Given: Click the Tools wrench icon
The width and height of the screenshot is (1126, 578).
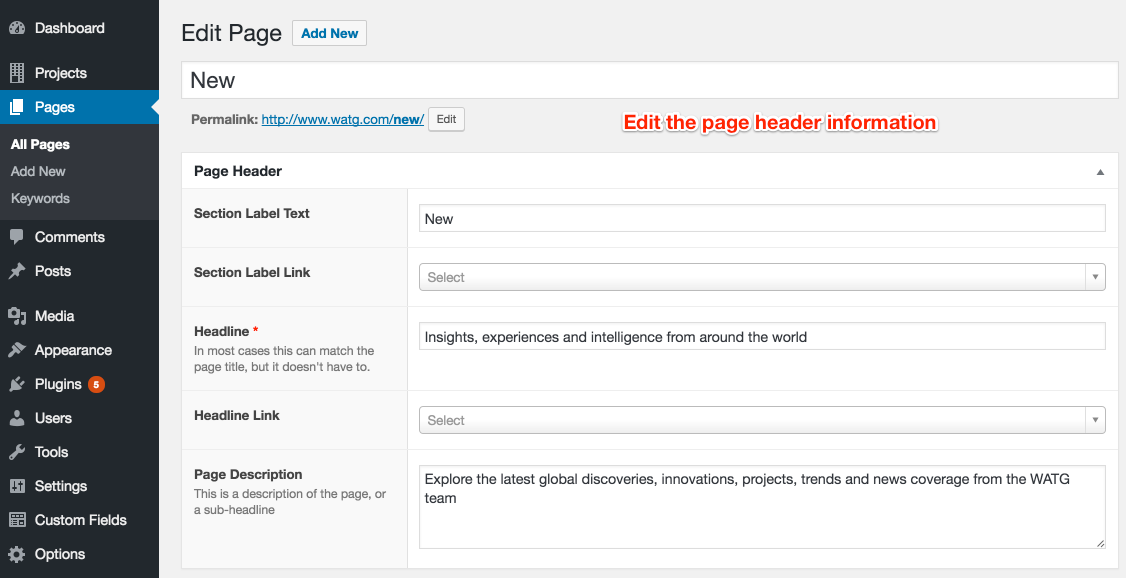Looking at the screenshot, I should [x=17, y=452].
